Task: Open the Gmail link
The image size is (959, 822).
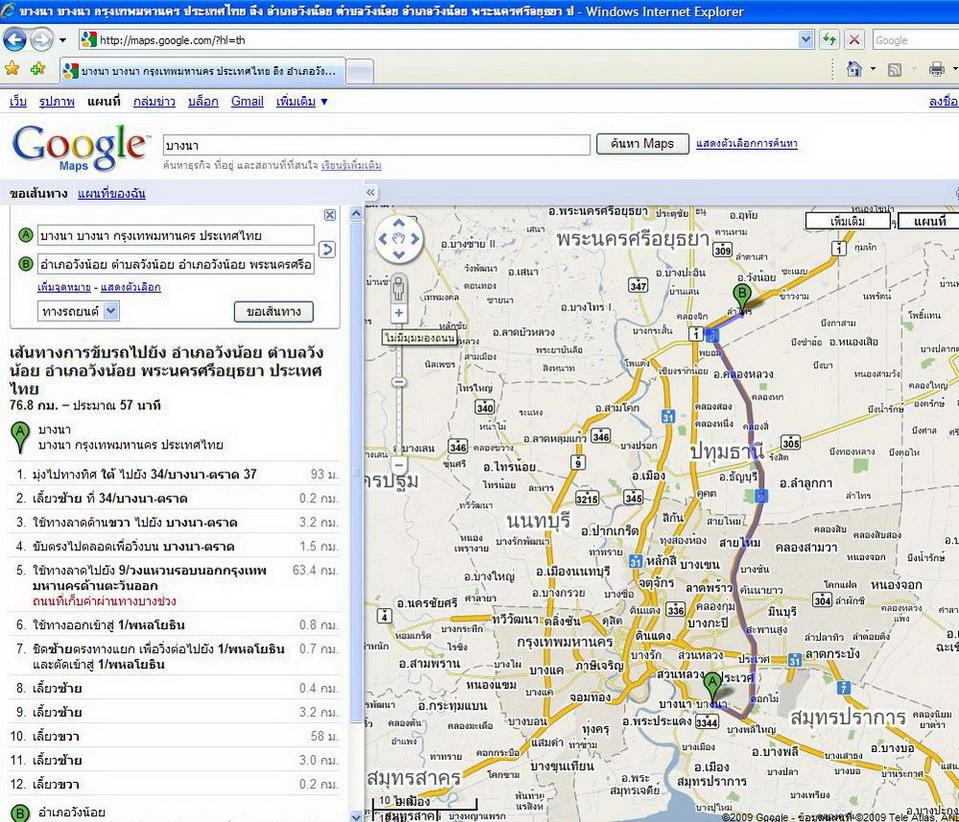Action: (247, 102)
